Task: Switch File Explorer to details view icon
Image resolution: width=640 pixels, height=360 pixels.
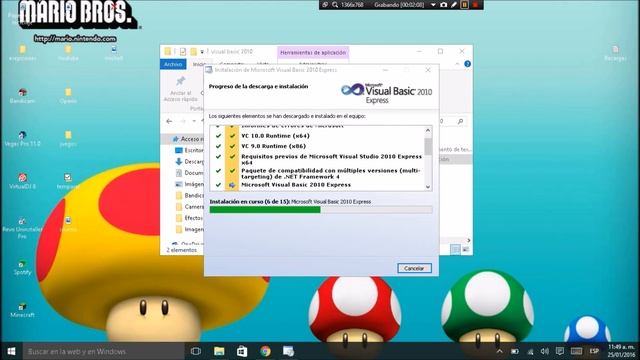Action: coord(456,249)
